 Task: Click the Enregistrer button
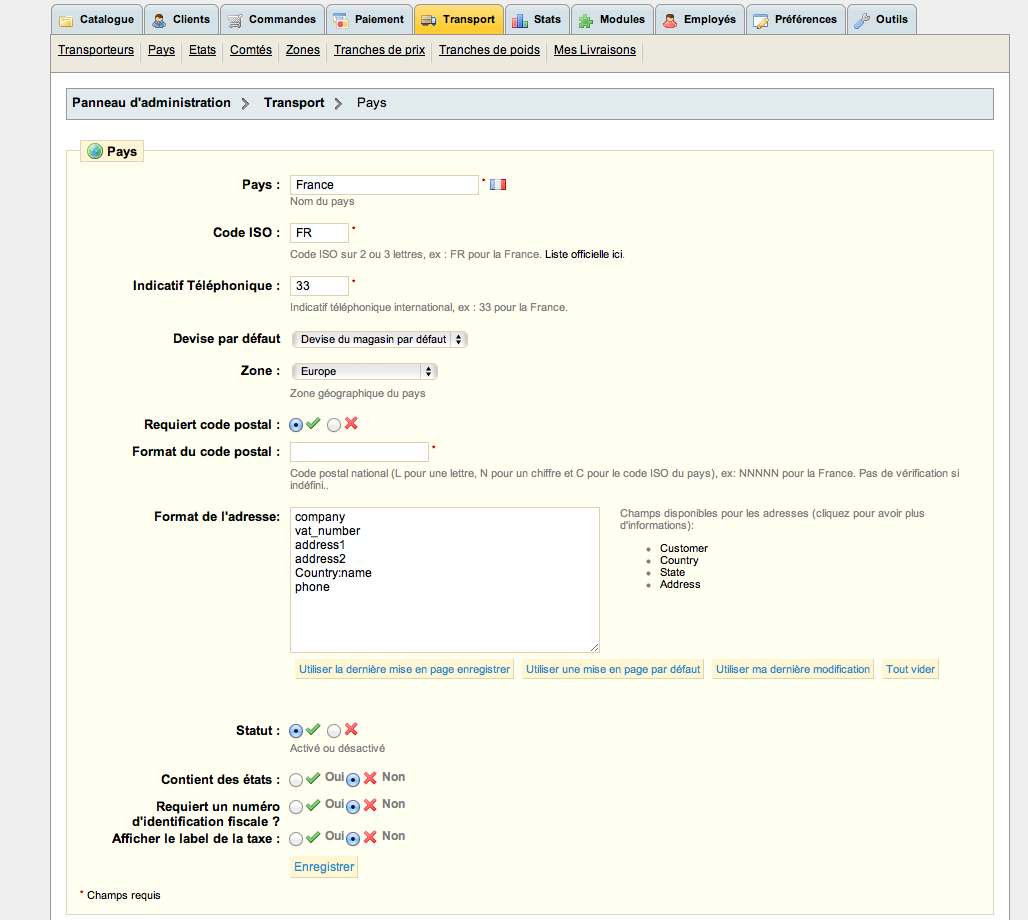click(324, 866)
